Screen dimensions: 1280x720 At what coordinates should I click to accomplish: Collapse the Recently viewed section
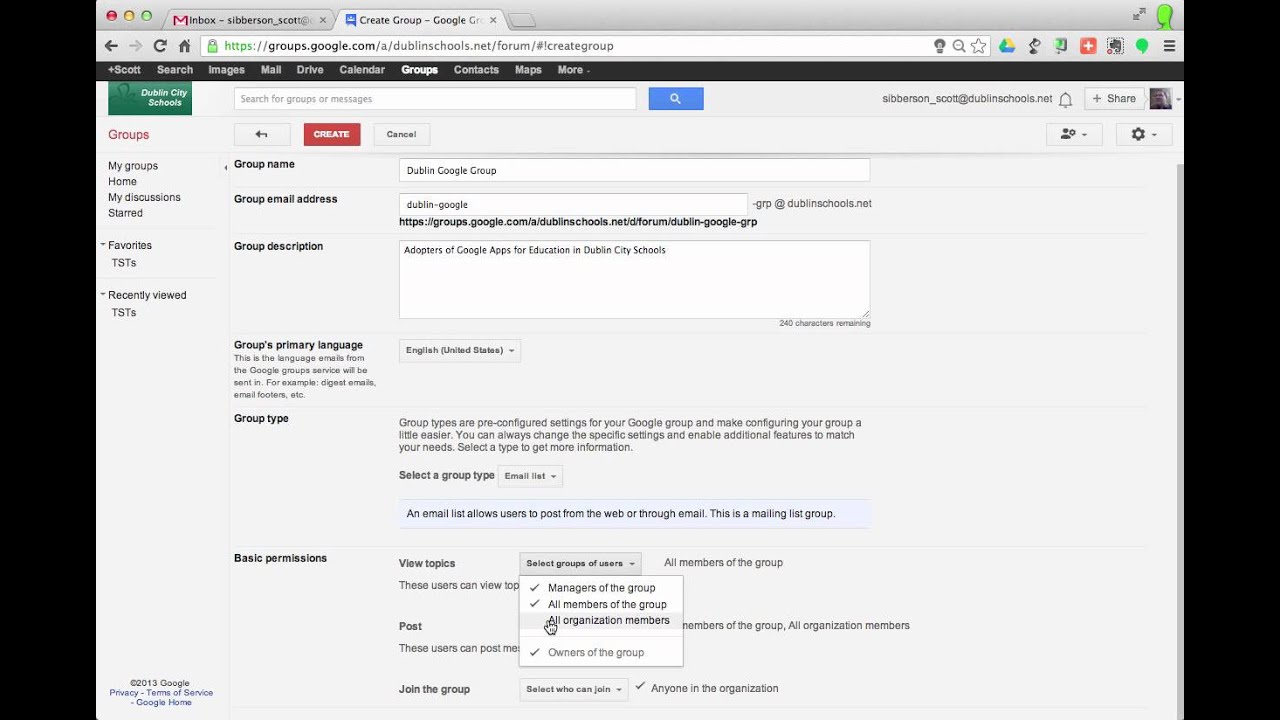102,295
